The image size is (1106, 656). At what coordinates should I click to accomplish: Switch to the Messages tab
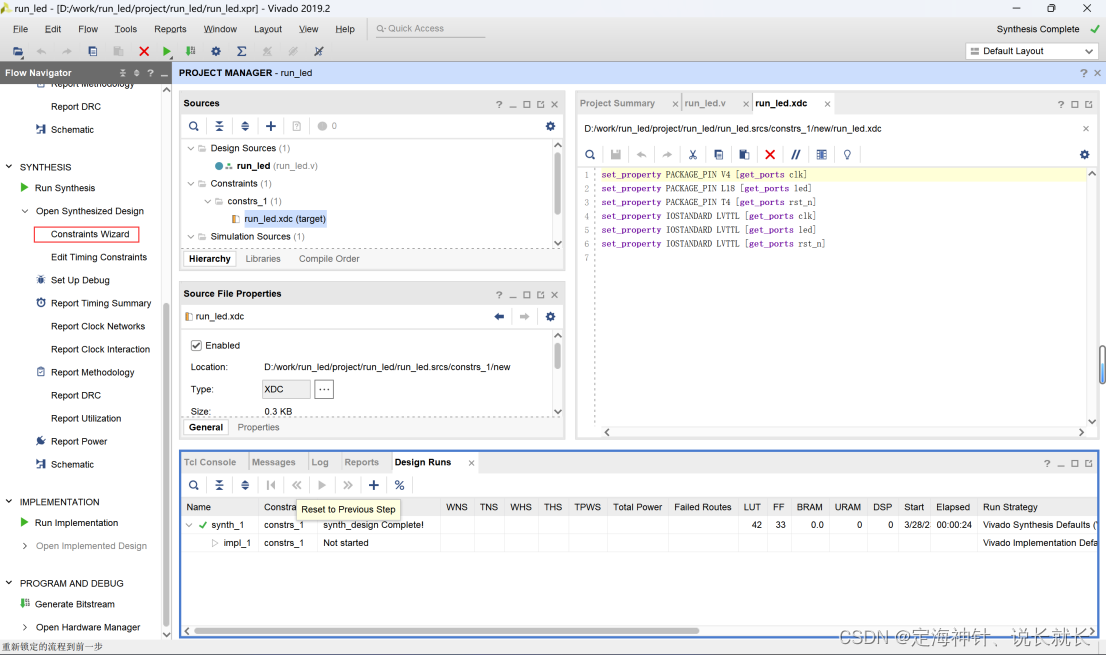click(x=274, y=463)
